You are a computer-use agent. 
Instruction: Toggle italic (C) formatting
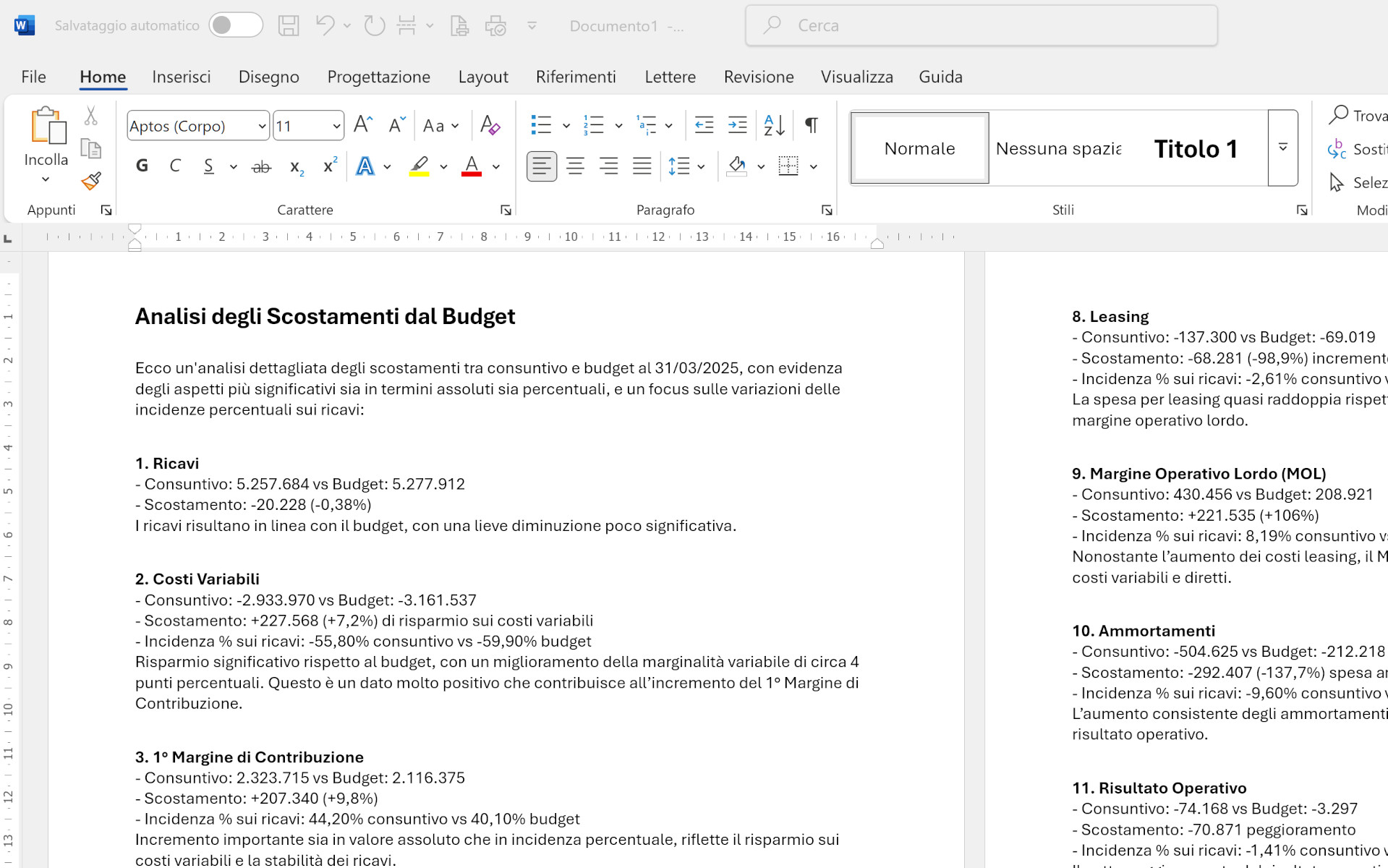click(x=174, y=166)
